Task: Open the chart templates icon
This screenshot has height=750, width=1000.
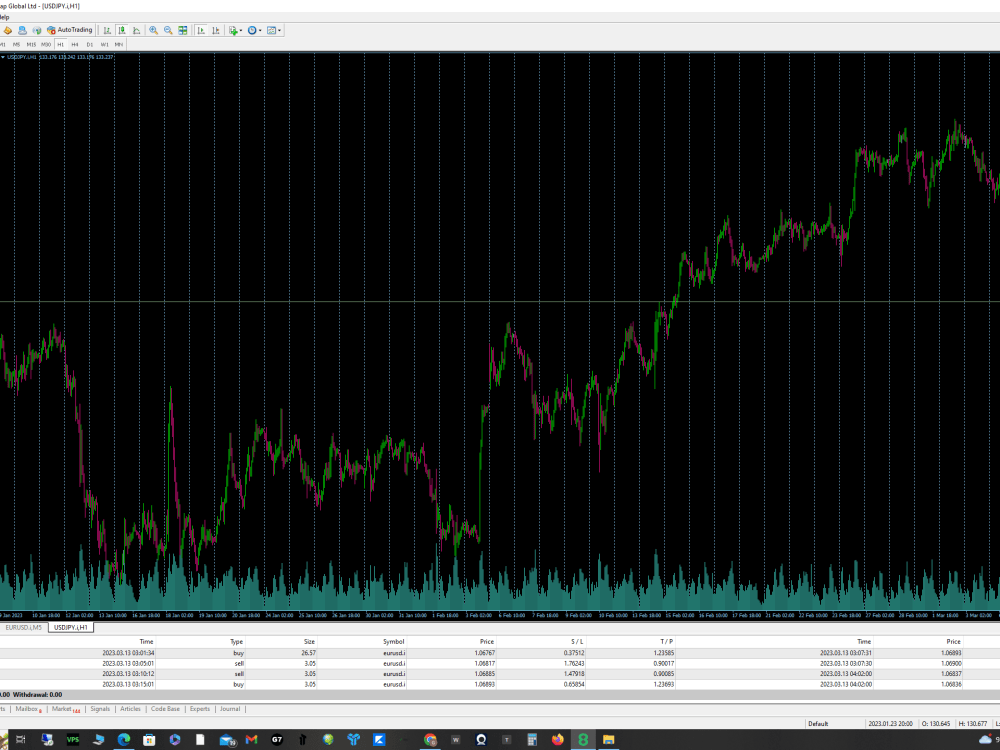Action: pos(272,30)
